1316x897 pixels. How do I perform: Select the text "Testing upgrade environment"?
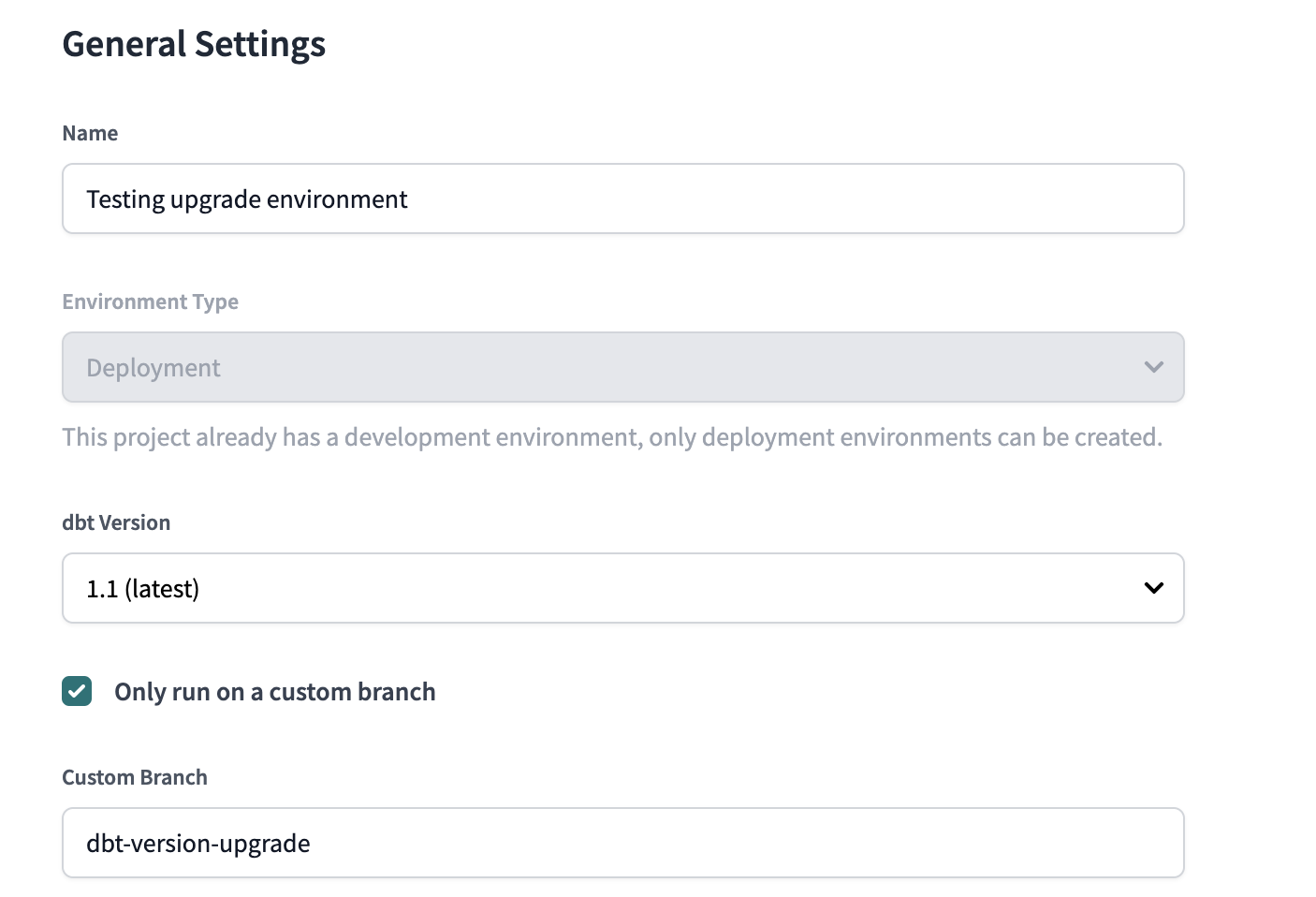point(246,199)
